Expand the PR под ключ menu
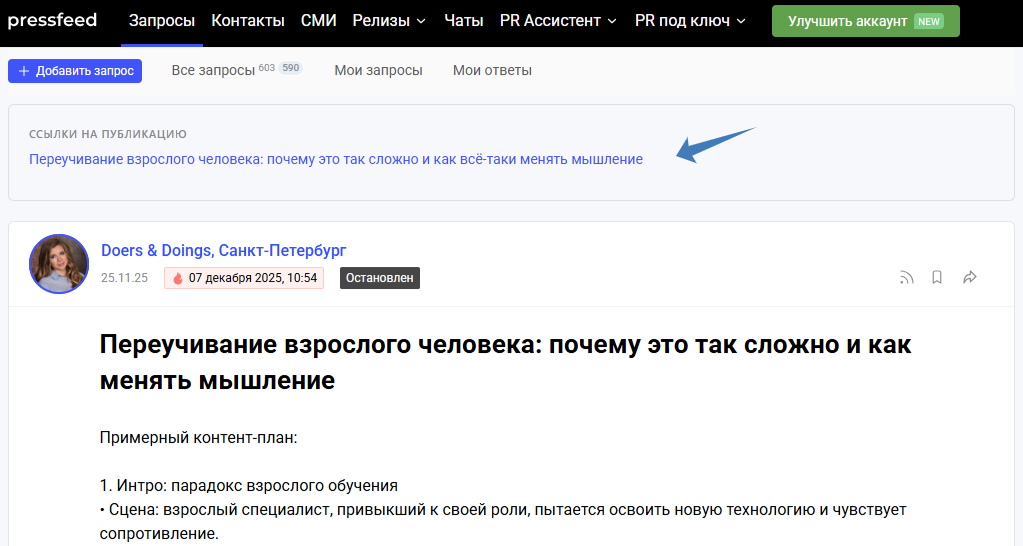1023x546 pixels. pyautogui.click(x=690, y=21)
